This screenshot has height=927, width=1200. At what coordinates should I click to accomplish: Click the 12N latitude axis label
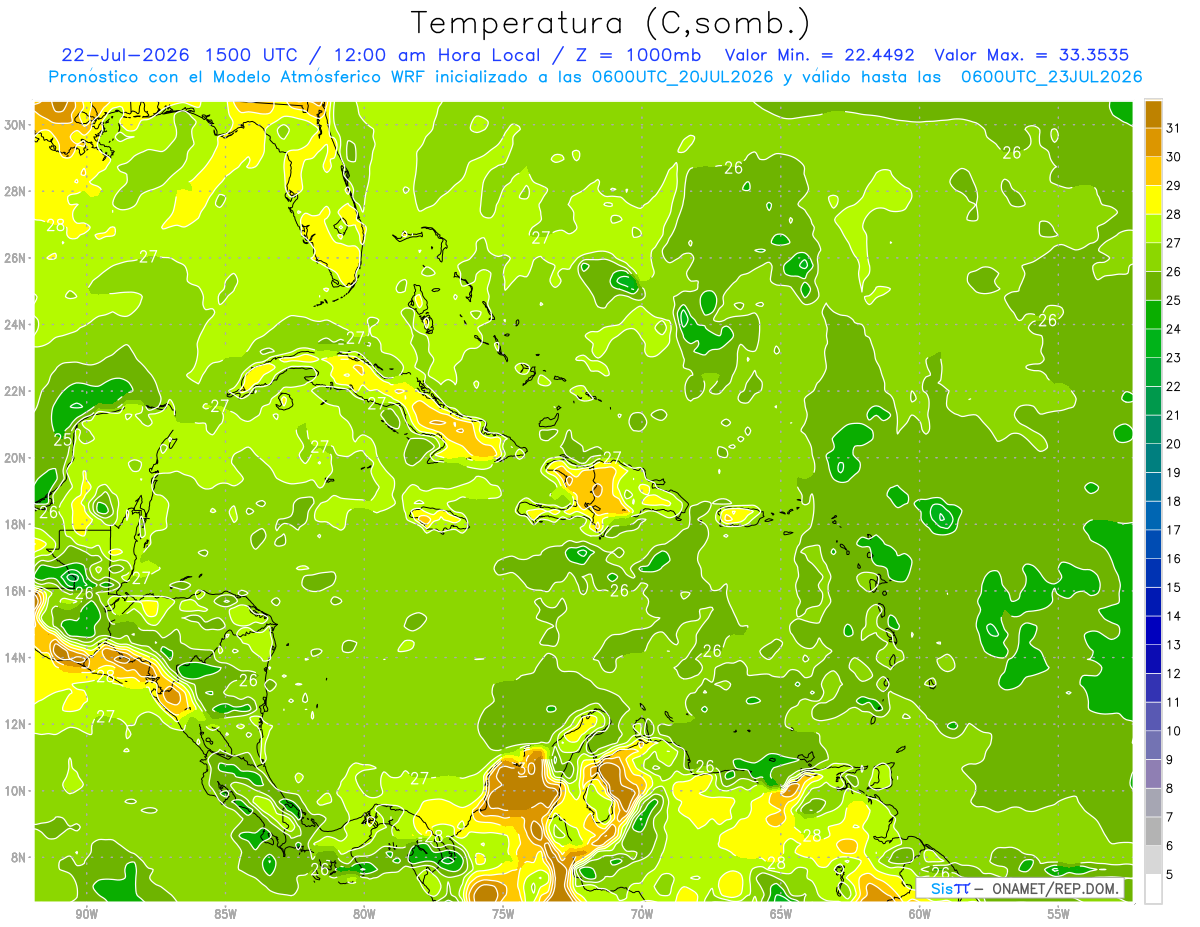coord(15,724)
